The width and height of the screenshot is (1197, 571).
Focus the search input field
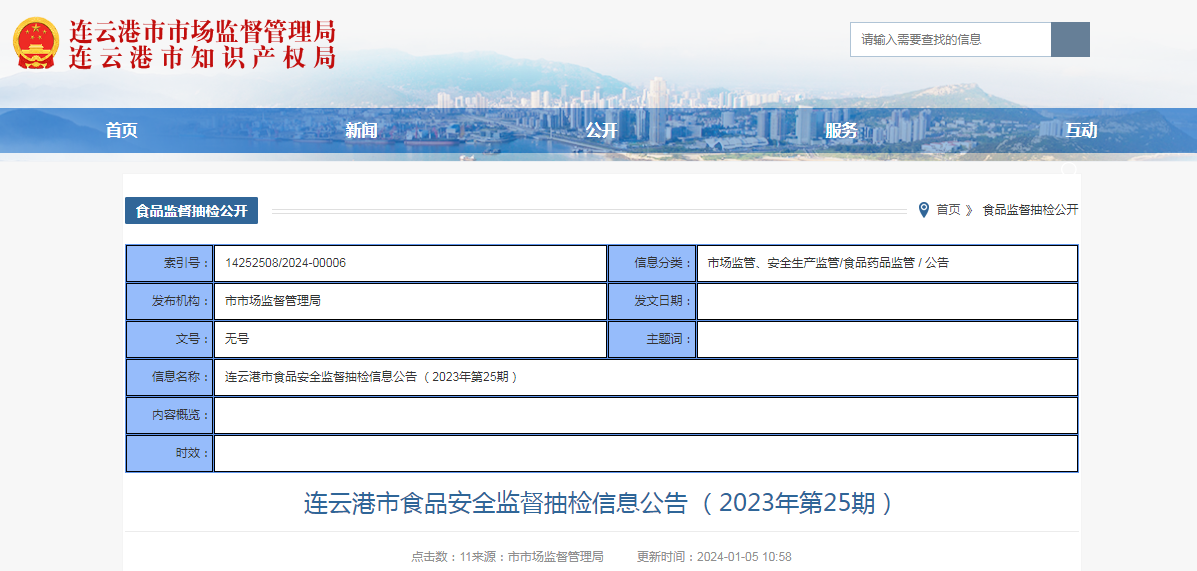pos(950,40)
